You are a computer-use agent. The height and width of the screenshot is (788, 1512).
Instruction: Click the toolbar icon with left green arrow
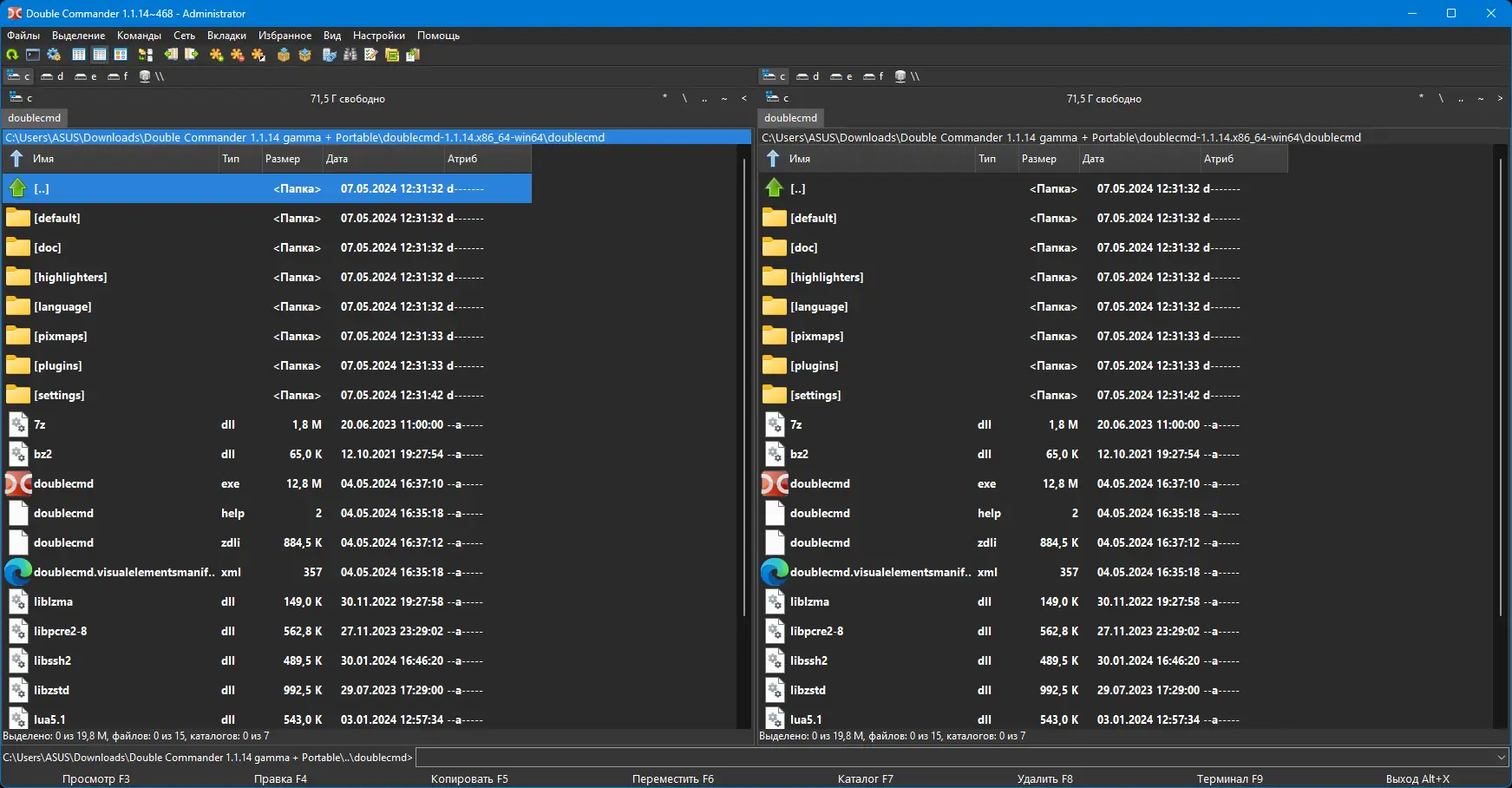[x=171, y=55]
